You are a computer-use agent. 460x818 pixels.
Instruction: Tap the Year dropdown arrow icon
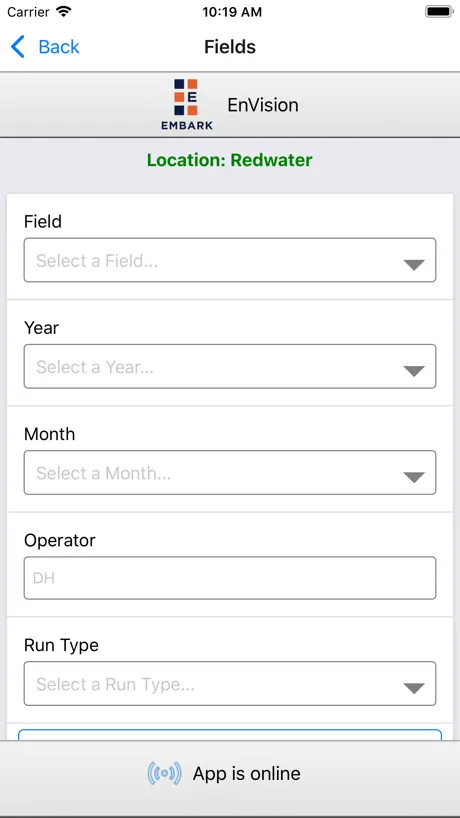(414, 371)
